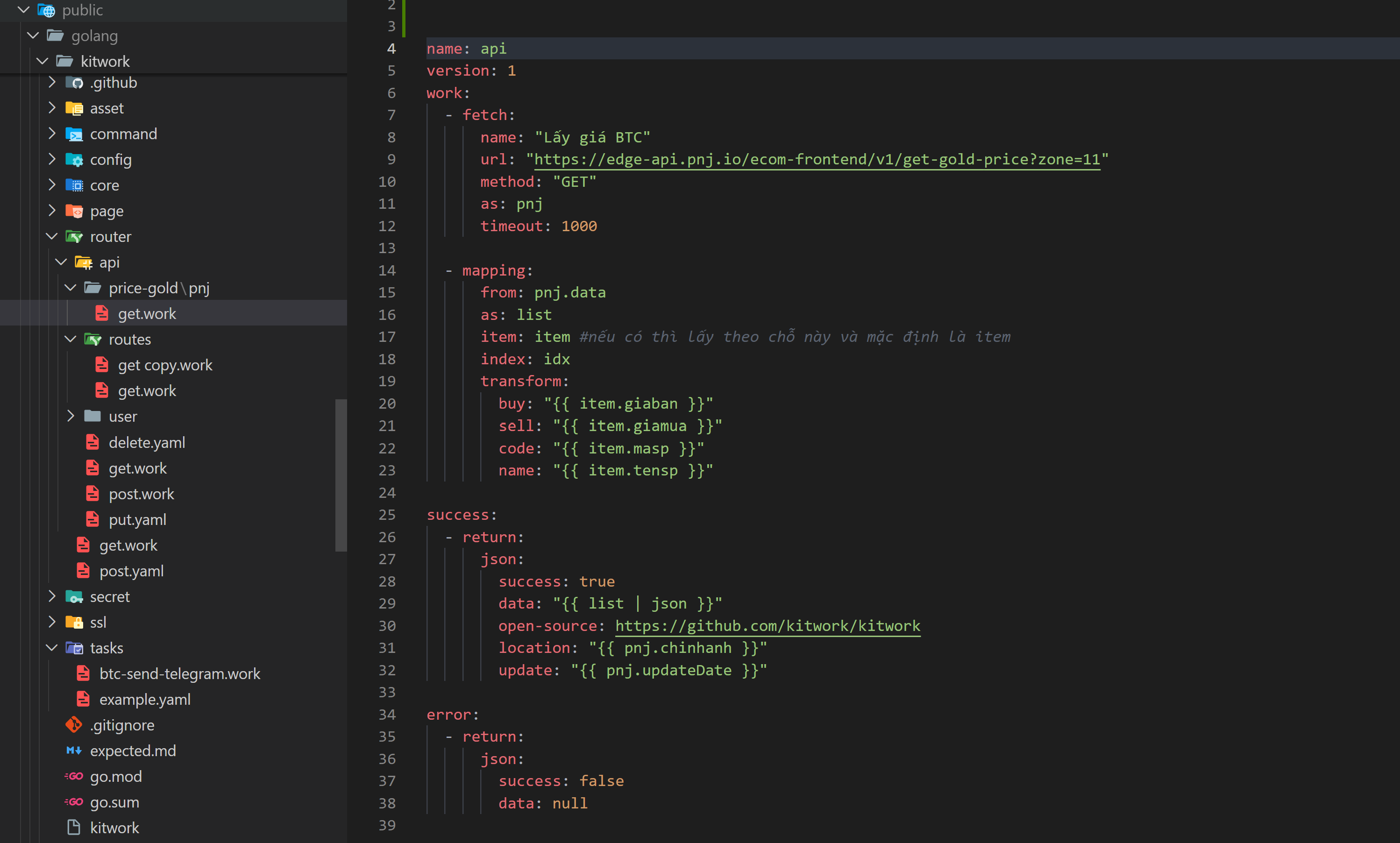Collapse the tasks folder
Viewport: 1400px width, 843px height.
click(x=52, y=648)
